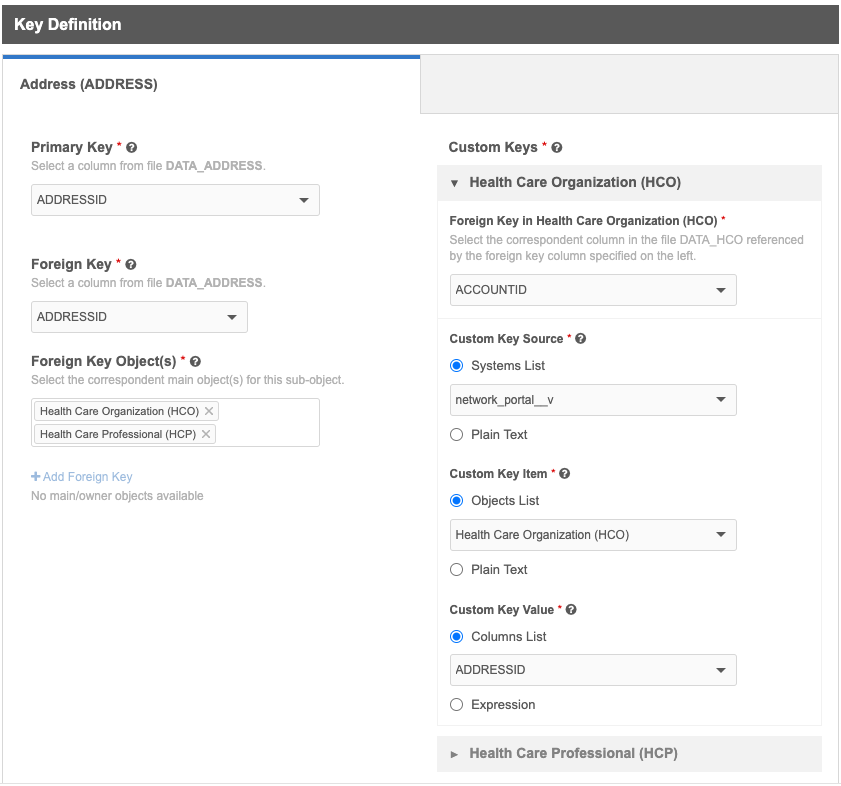Click help icon next to Foreign Key Object(s)
This screenshot has height=786, width=841.
(196, 362)
